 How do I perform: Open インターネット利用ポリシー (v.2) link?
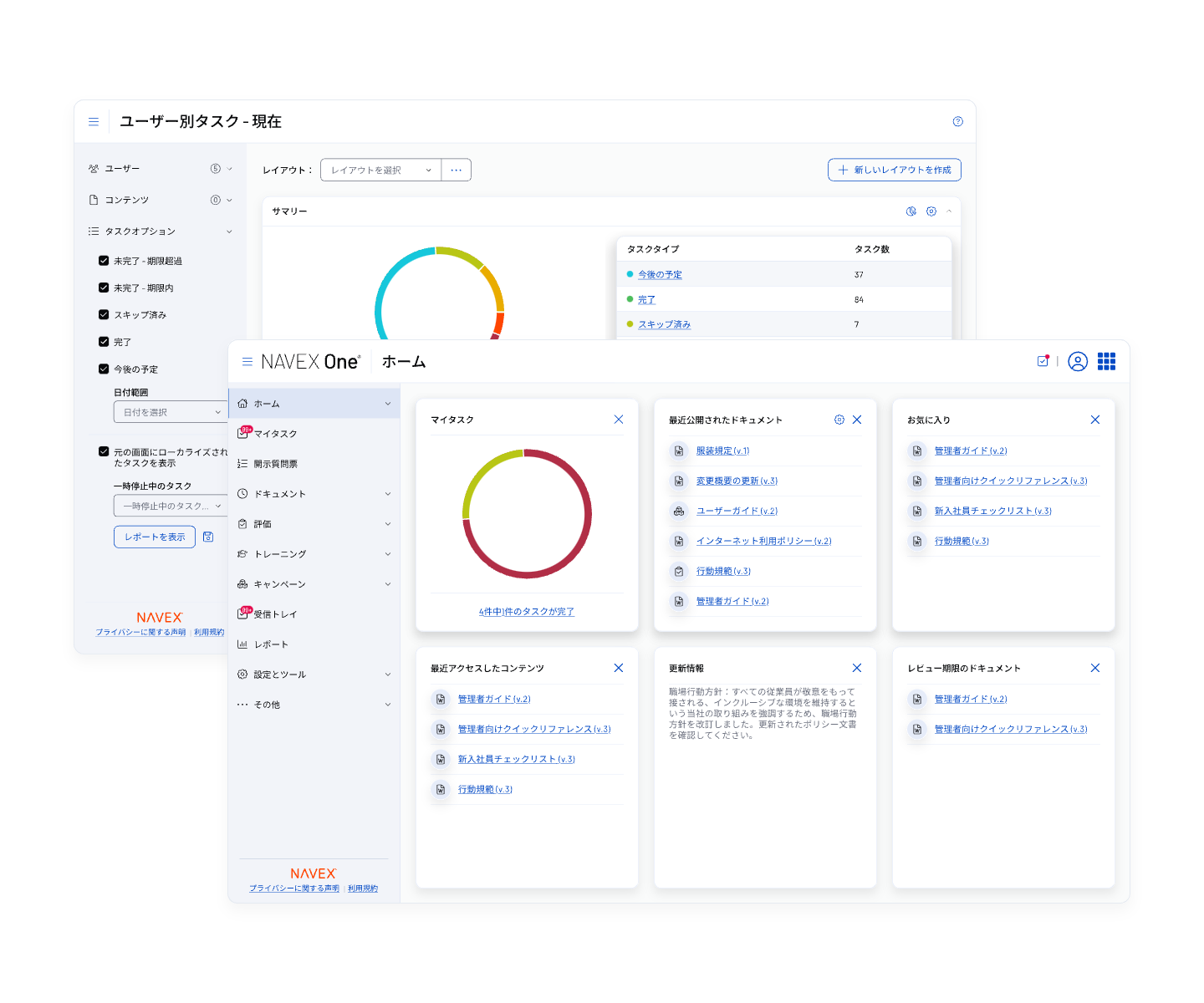764,541
